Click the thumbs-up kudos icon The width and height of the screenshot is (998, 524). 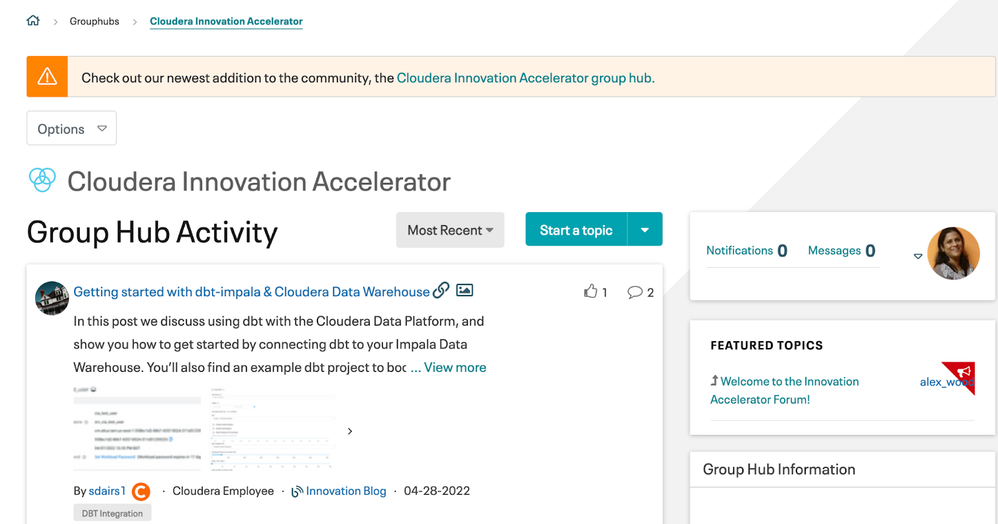coord(590,291)
